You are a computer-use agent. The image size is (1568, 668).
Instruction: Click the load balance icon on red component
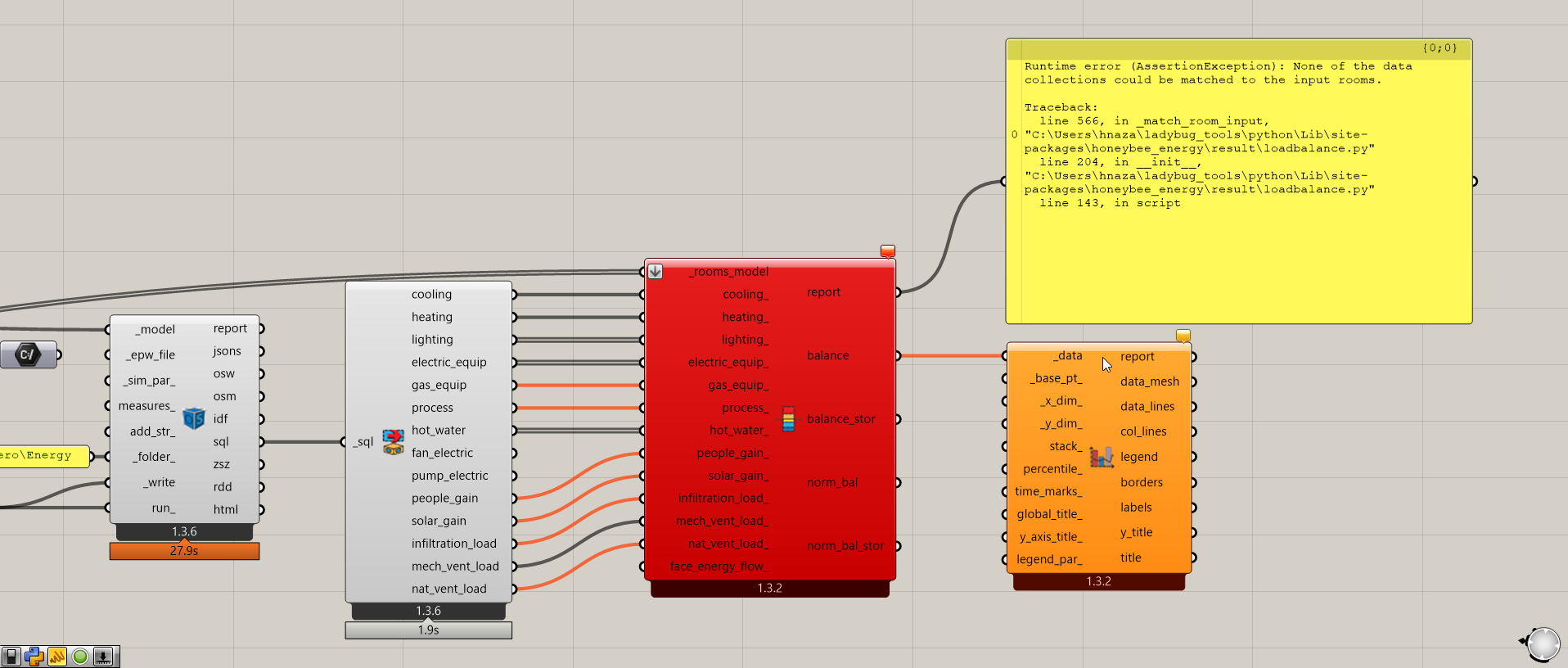coord(788,419)
